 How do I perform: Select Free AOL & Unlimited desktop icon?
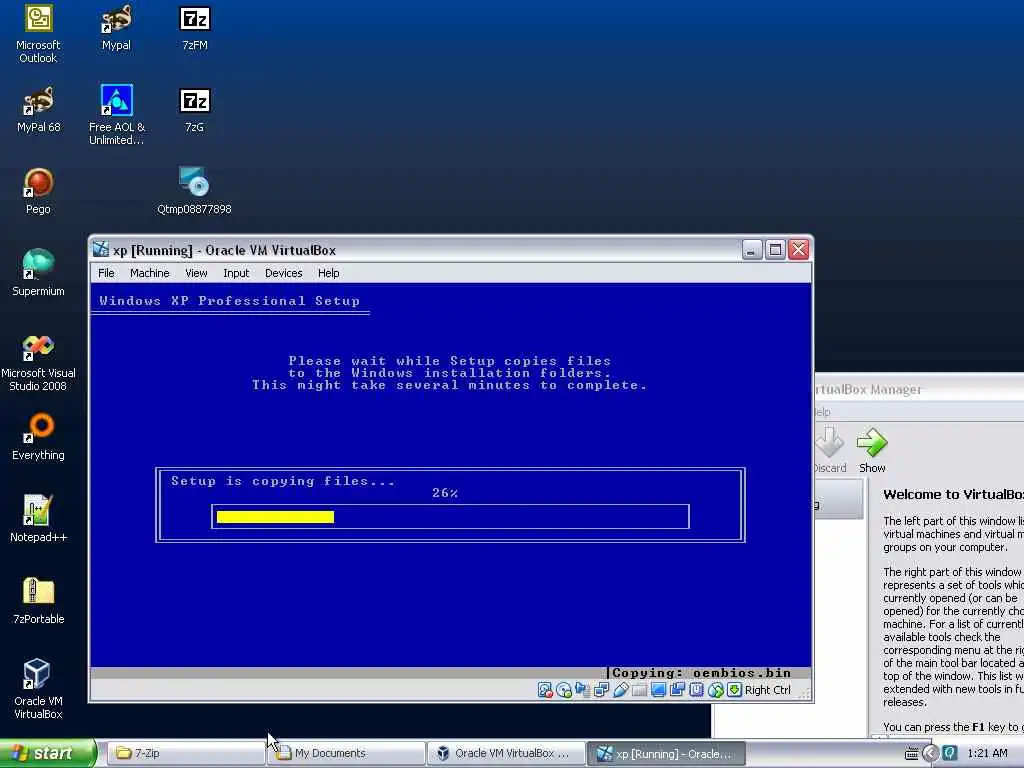[117, 115]
